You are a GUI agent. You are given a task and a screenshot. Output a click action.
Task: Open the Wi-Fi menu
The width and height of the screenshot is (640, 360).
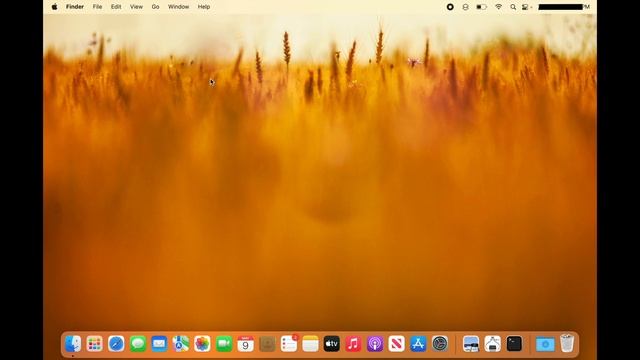(x=498, y=7)
